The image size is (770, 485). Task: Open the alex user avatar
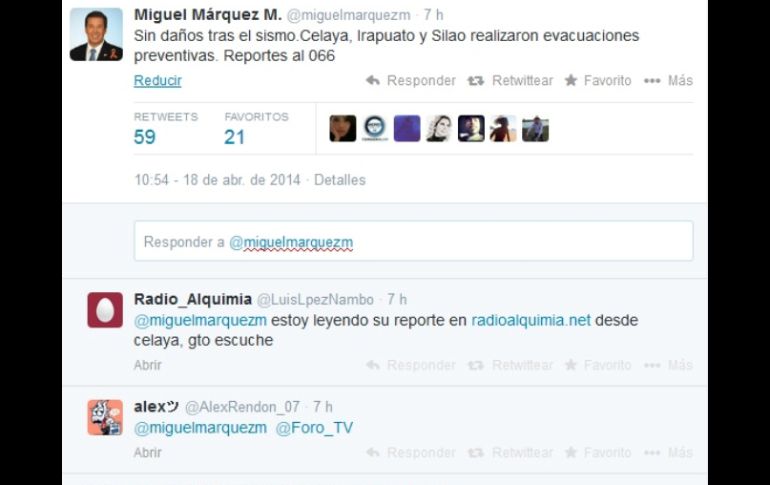[105, 418]
